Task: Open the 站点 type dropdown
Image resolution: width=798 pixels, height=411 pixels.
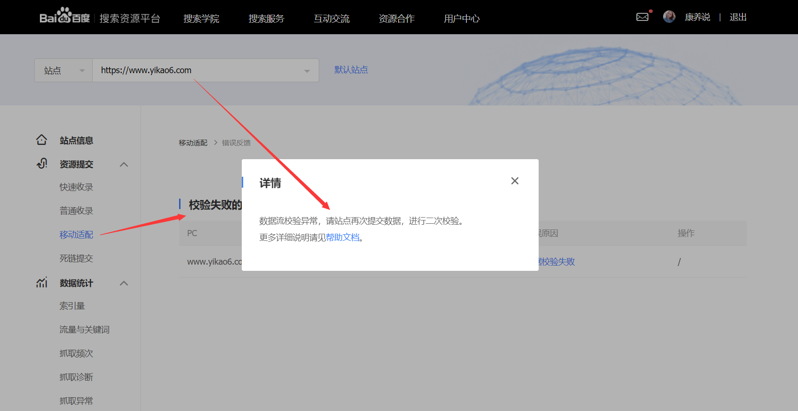Action: [63, 70]
